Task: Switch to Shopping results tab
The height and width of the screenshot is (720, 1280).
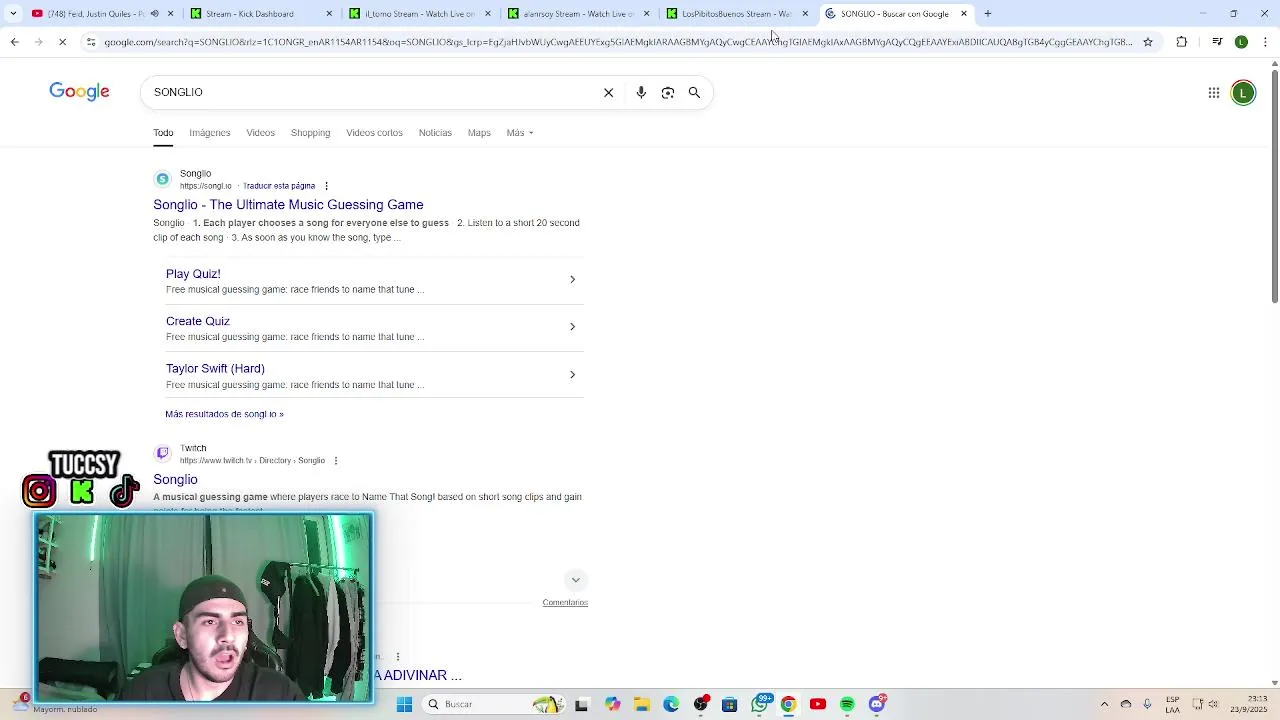Action: (x=310, y=133)
